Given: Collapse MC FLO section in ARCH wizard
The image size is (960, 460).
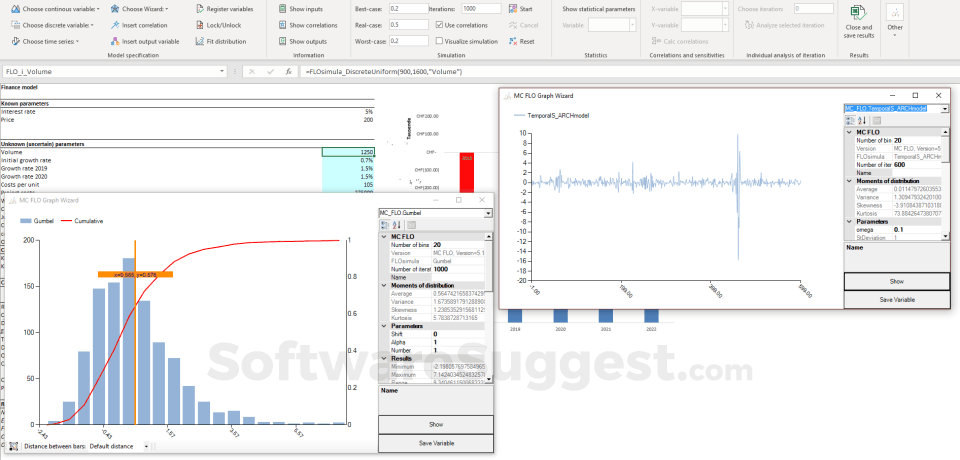Looking at the screenshot, I should pos(849,132).
